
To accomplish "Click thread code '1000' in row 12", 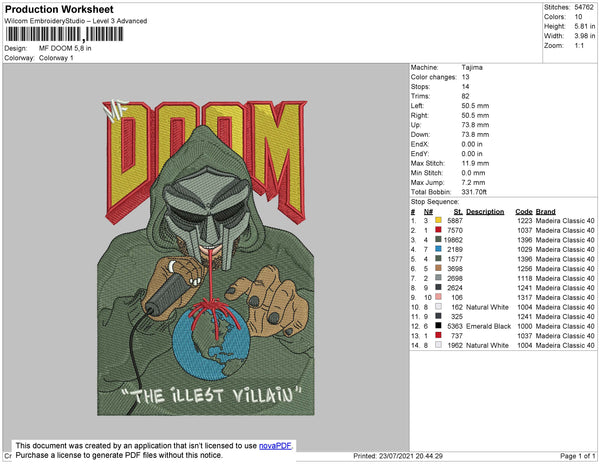I will (x=525, y=326).
